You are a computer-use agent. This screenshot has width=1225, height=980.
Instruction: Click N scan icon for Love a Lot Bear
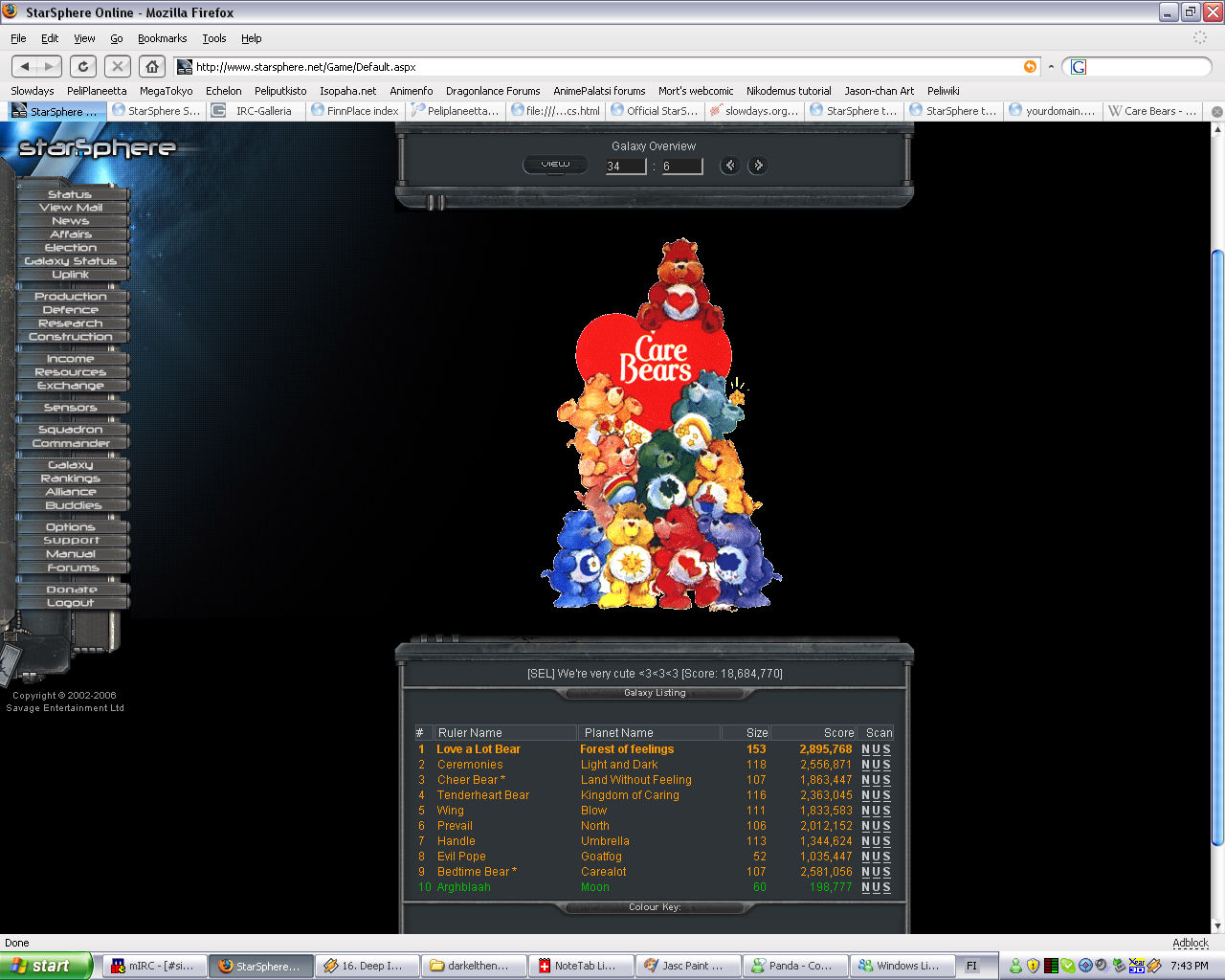(x=865, y=749)
